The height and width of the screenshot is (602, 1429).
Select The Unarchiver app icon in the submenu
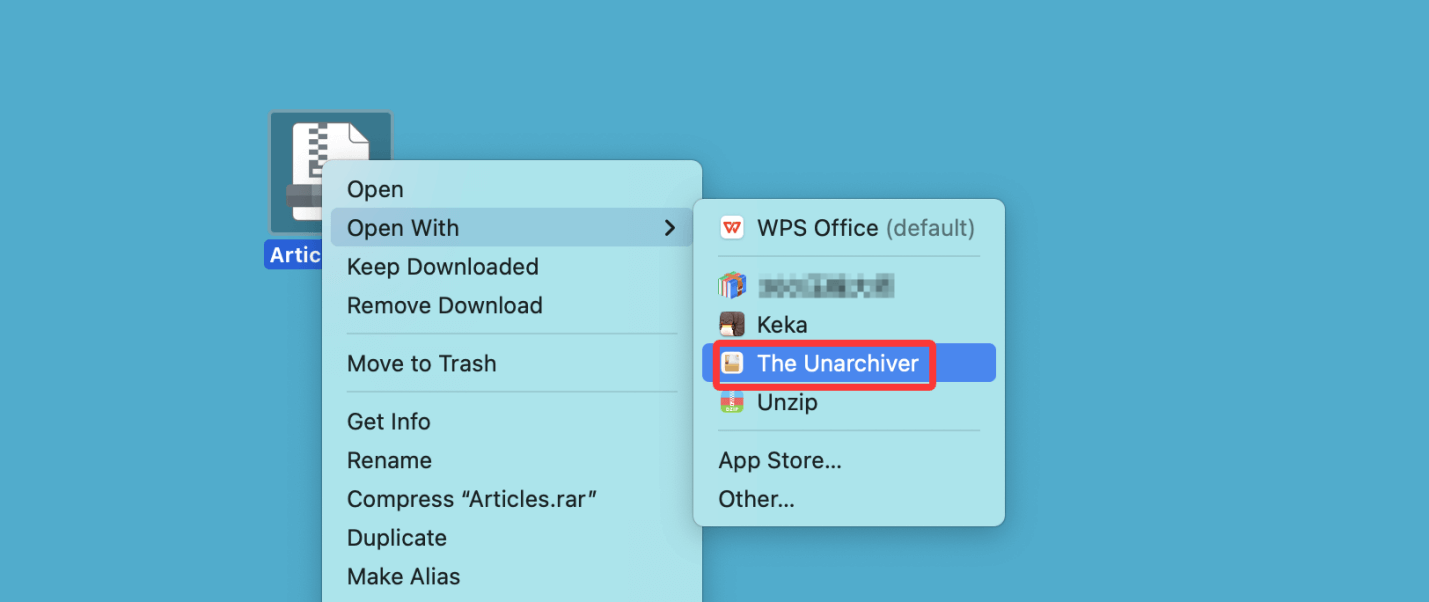pyautogui.click(x=732, y=363)
